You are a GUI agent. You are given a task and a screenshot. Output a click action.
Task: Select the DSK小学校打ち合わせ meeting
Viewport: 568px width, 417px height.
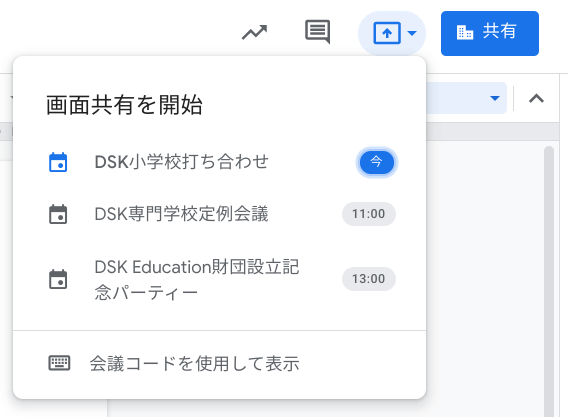point(220,162)
